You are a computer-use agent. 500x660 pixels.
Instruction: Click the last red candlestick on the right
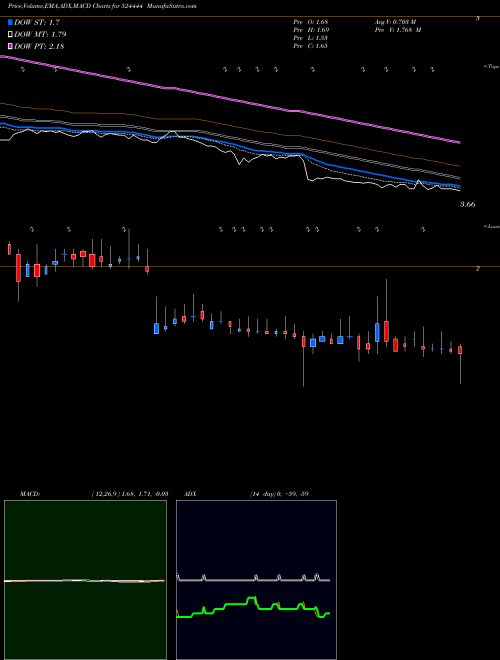(x=460, y=350)
